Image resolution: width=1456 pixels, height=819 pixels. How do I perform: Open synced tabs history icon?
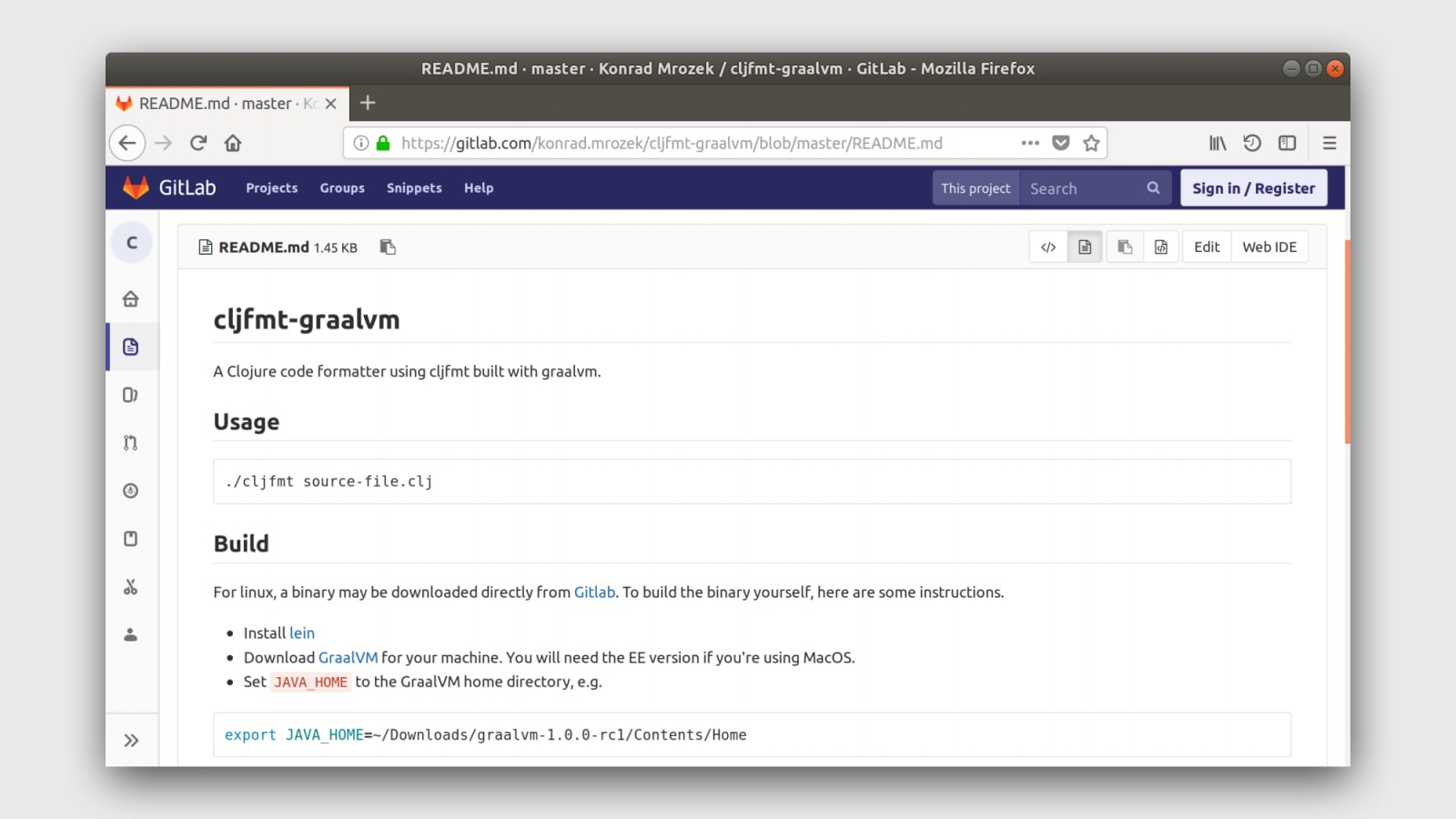[x=1252, y=143]
